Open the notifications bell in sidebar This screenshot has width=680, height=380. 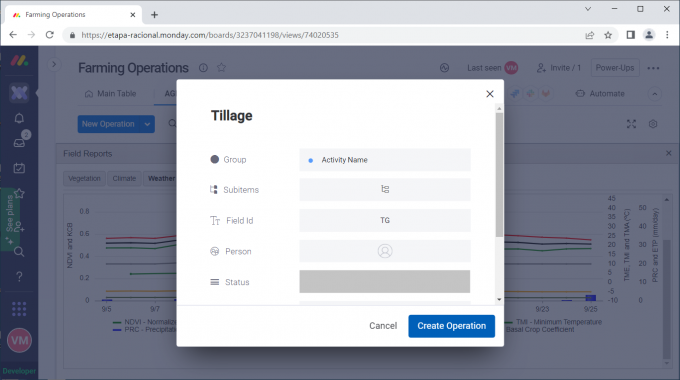pos(19,118)
